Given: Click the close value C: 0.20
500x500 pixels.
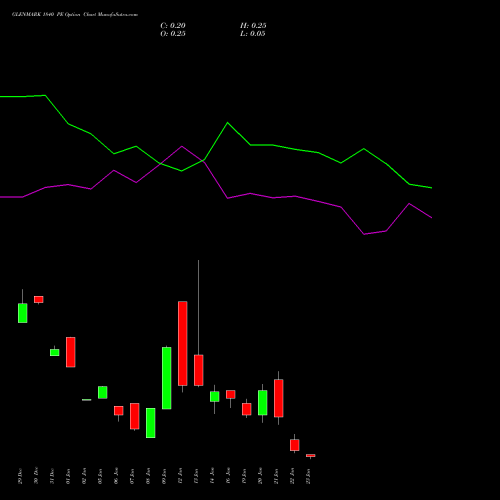Looking at the screenshot, I should [173, 26].
